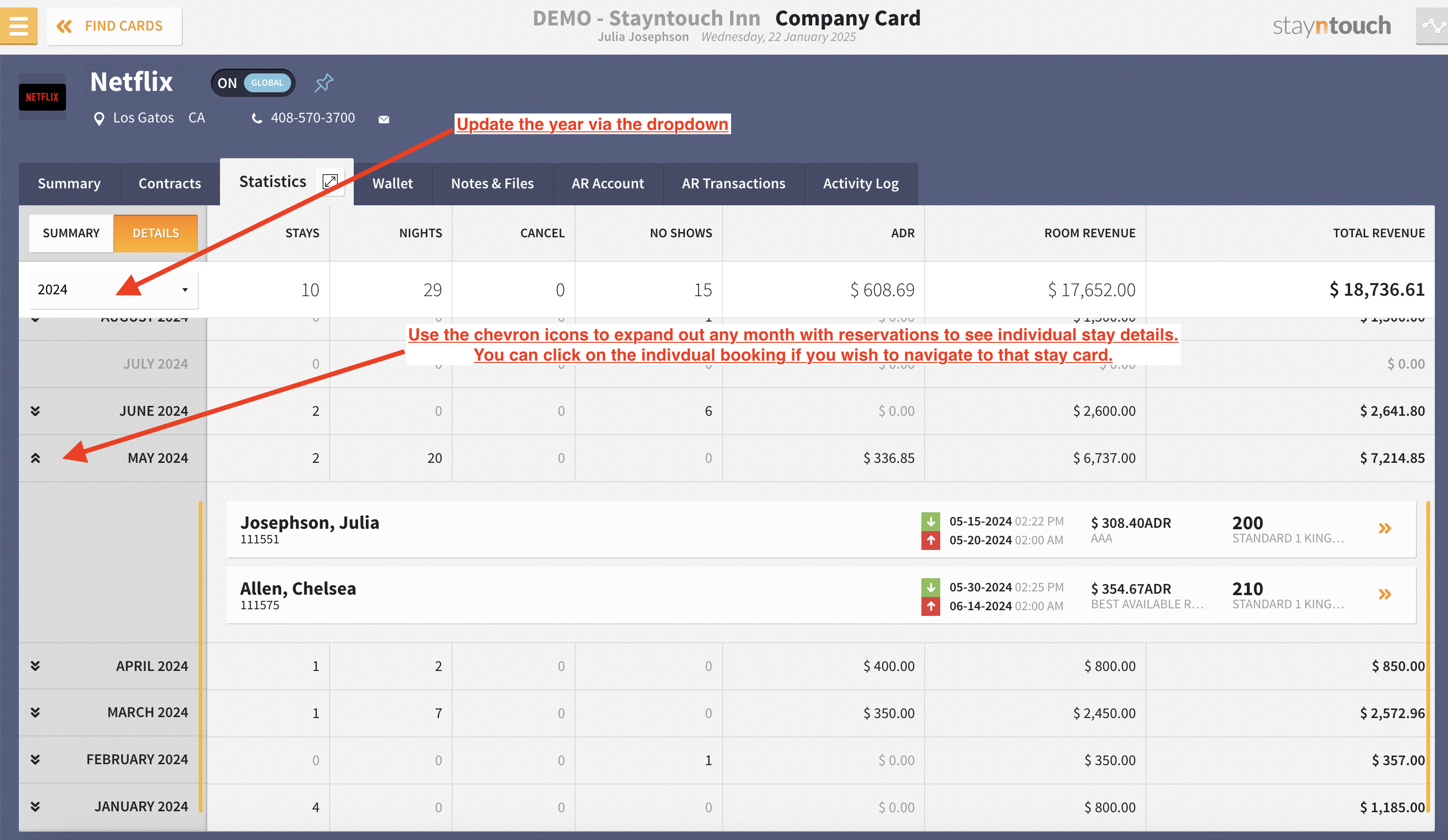Click the 408-570-3700 phone number
1448x840 pixels.
tap(313, 118)
